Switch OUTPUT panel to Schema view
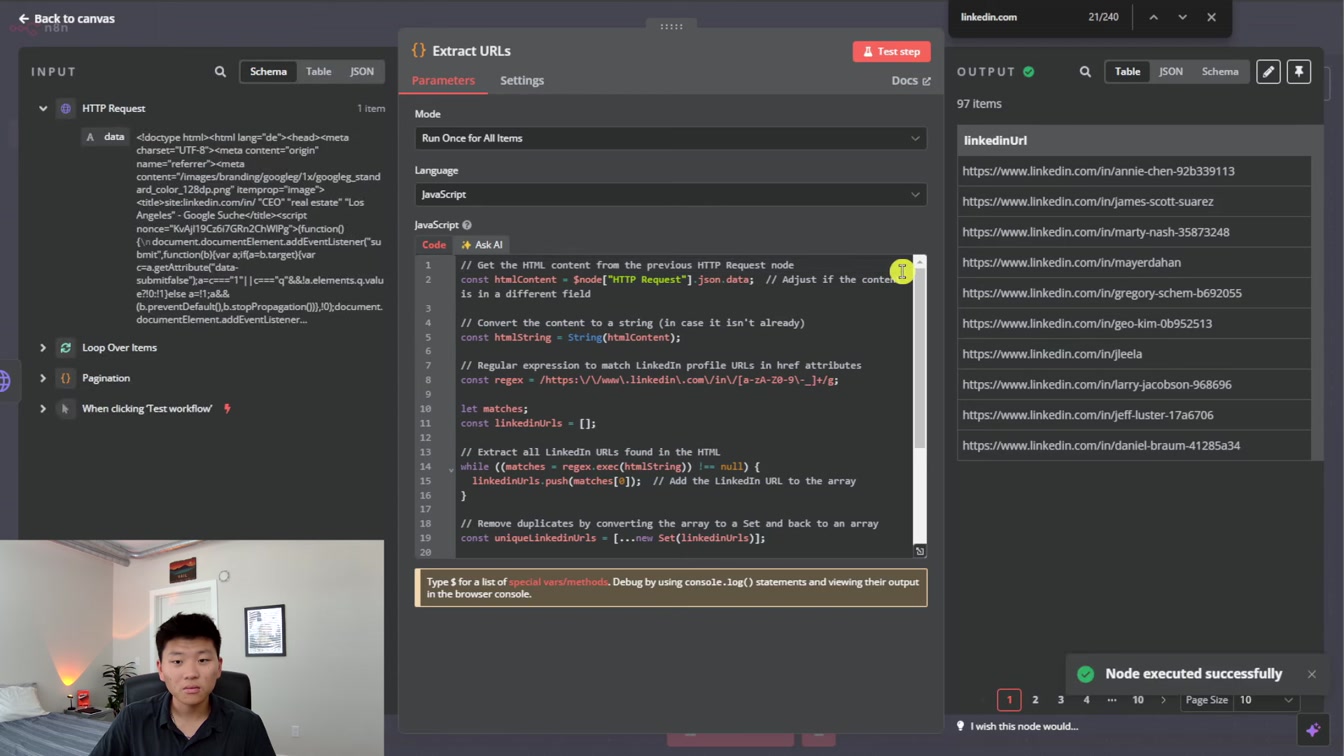This screenshot has width=1344, height=756. [x=1220, y=72]
